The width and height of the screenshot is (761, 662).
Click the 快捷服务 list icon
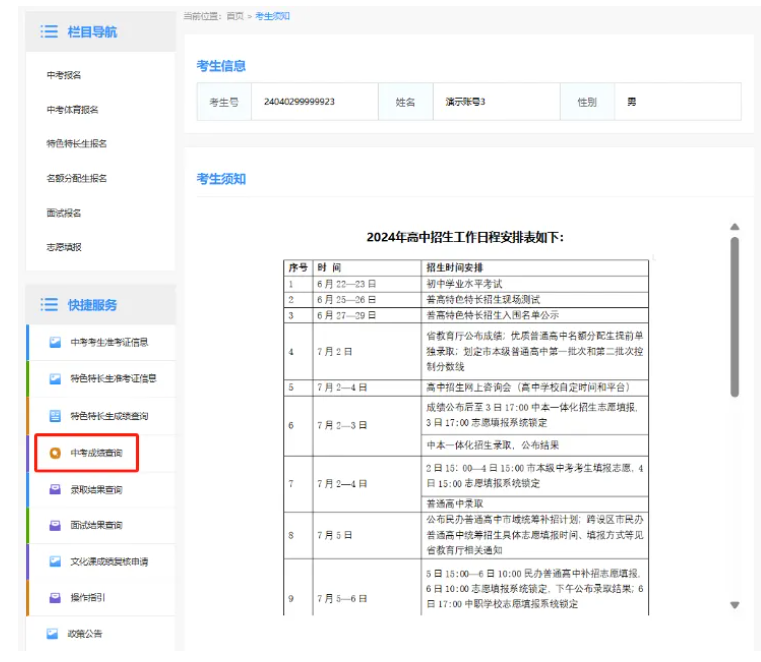49,304
